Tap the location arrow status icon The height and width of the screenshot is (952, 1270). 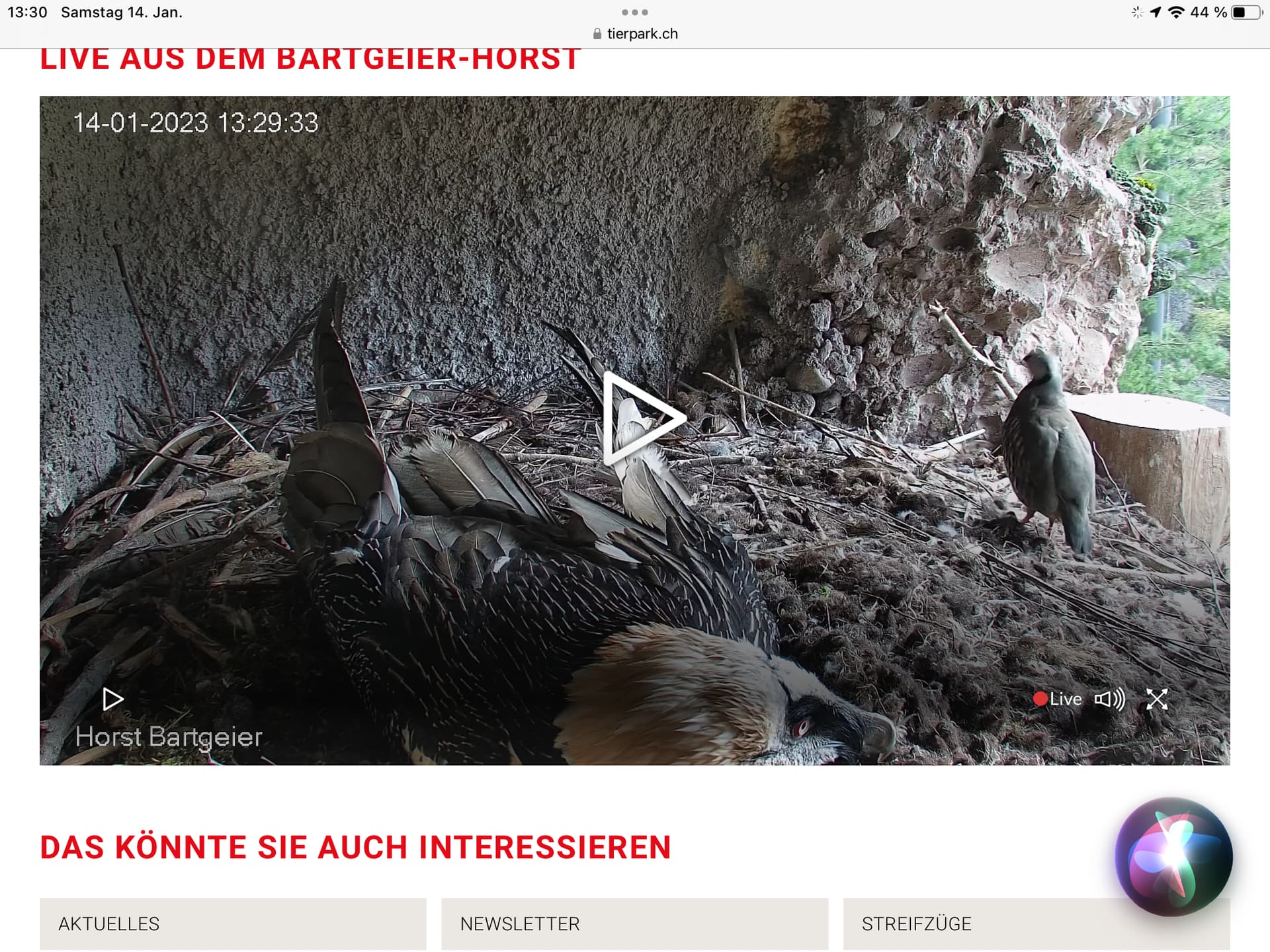[x=1156, y=12]
